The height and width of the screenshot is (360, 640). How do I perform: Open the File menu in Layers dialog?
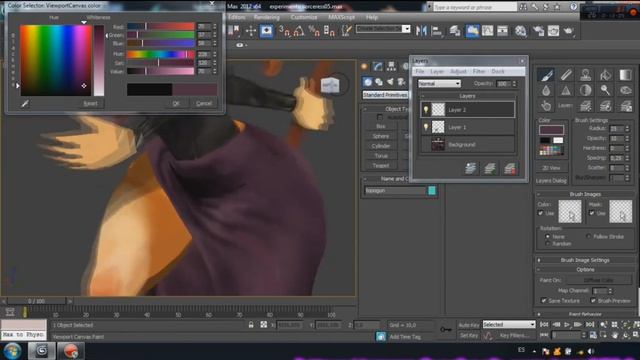[420, 71]
